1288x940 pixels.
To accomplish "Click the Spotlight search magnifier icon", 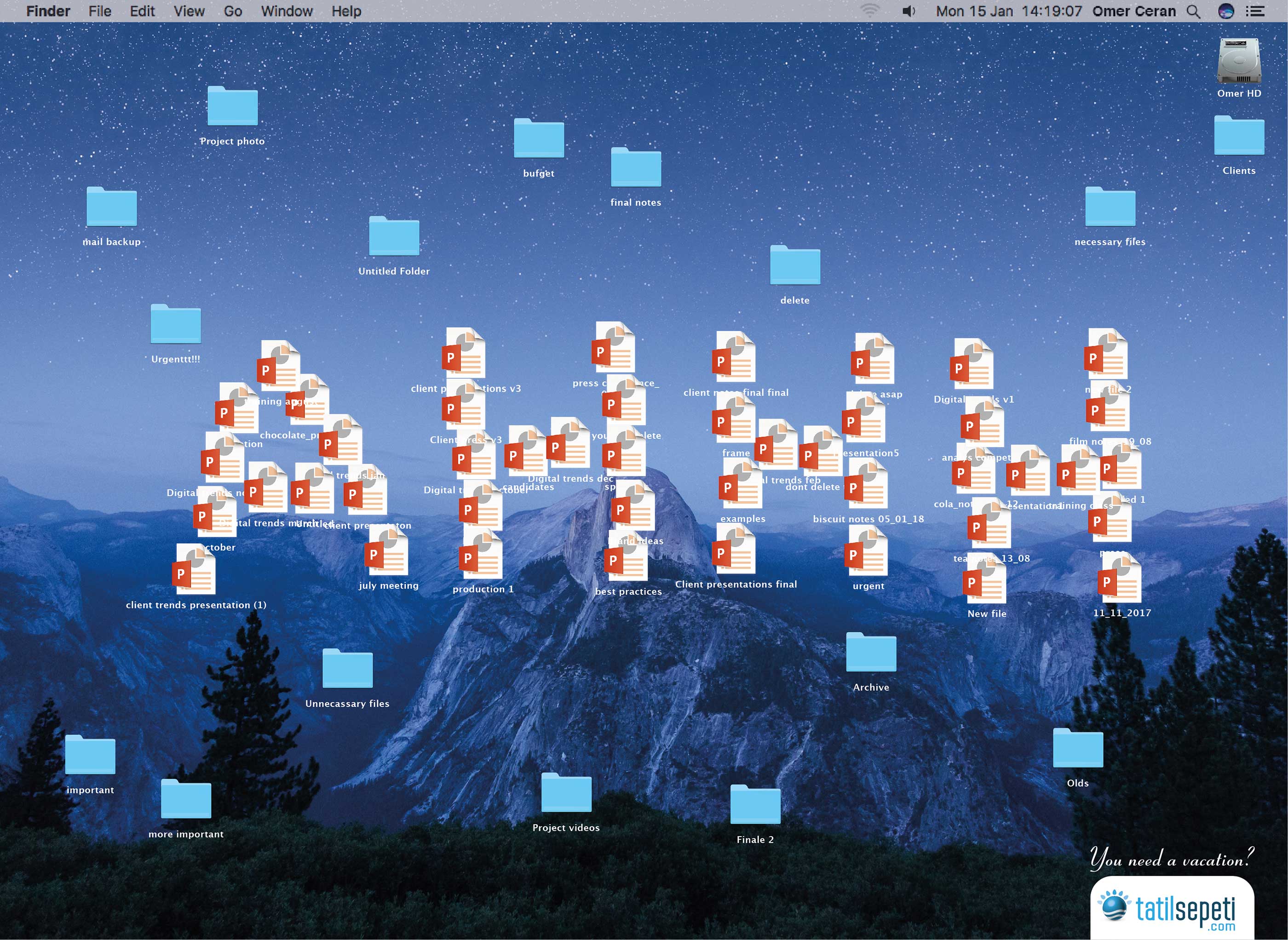I will point(1193,11).
